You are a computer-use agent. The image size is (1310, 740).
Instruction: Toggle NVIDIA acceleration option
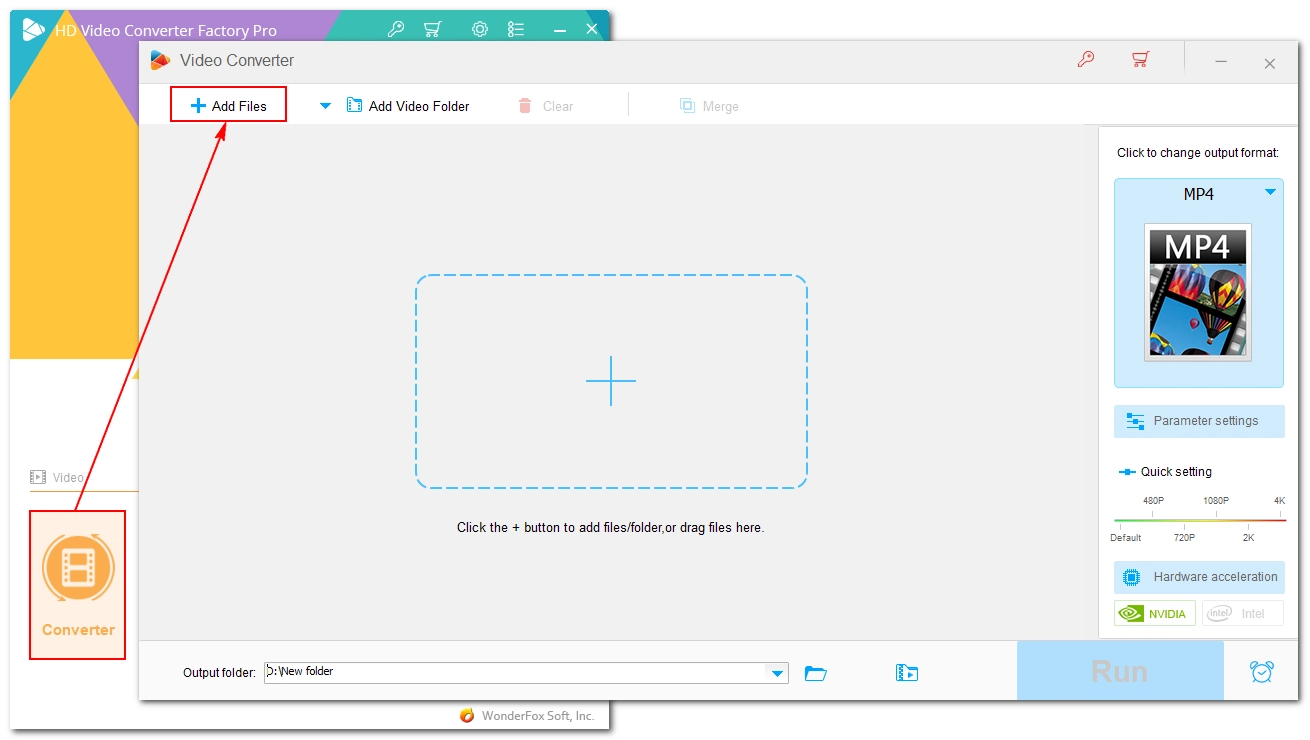[x=1155, y=614]
